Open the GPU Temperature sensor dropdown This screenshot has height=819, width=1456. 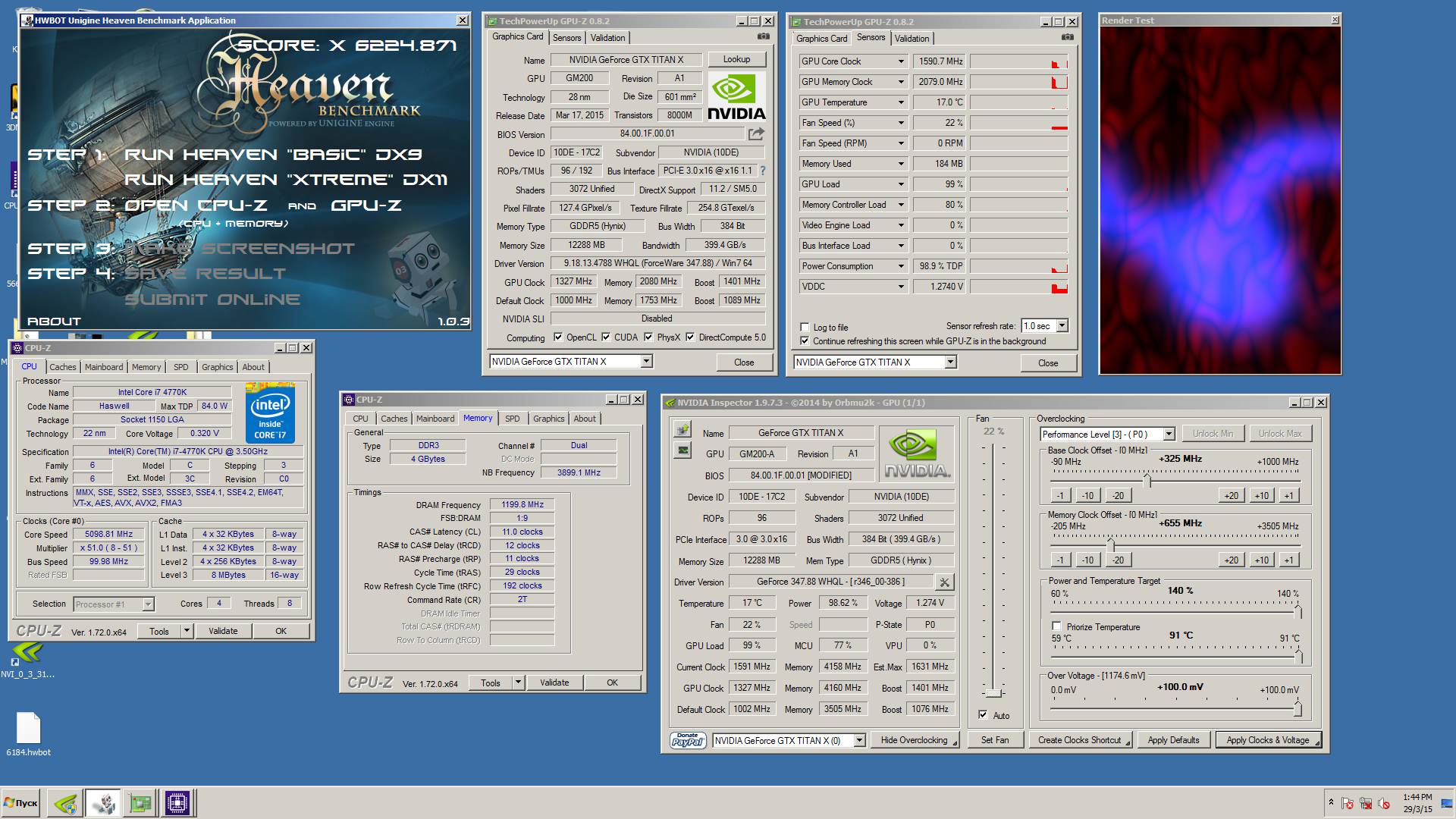point(901,102)
